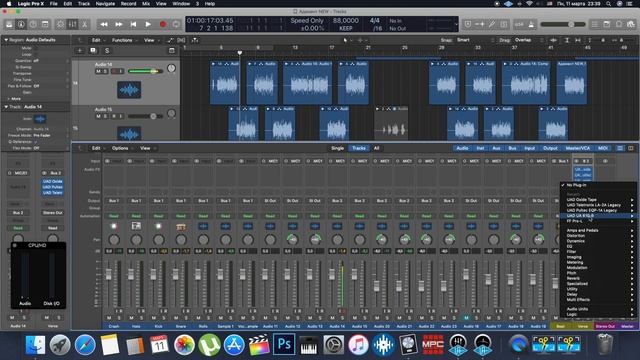This screenshot has width=640, height=360.
Task: Toggle the metronome click button
Action: coord(531,24)
